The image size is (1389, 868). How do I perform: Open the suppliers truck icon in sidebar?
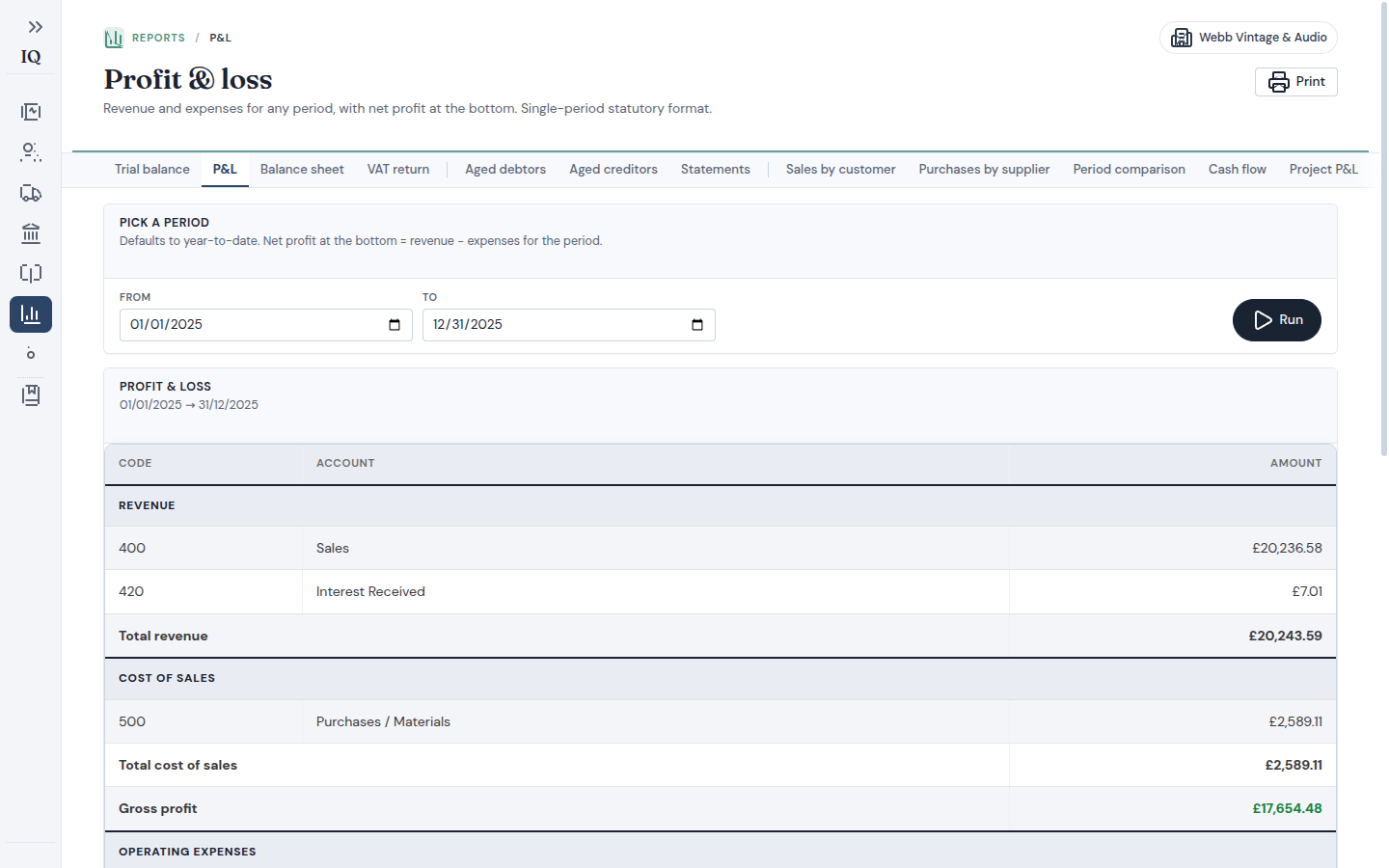click(x=31, y=193)
